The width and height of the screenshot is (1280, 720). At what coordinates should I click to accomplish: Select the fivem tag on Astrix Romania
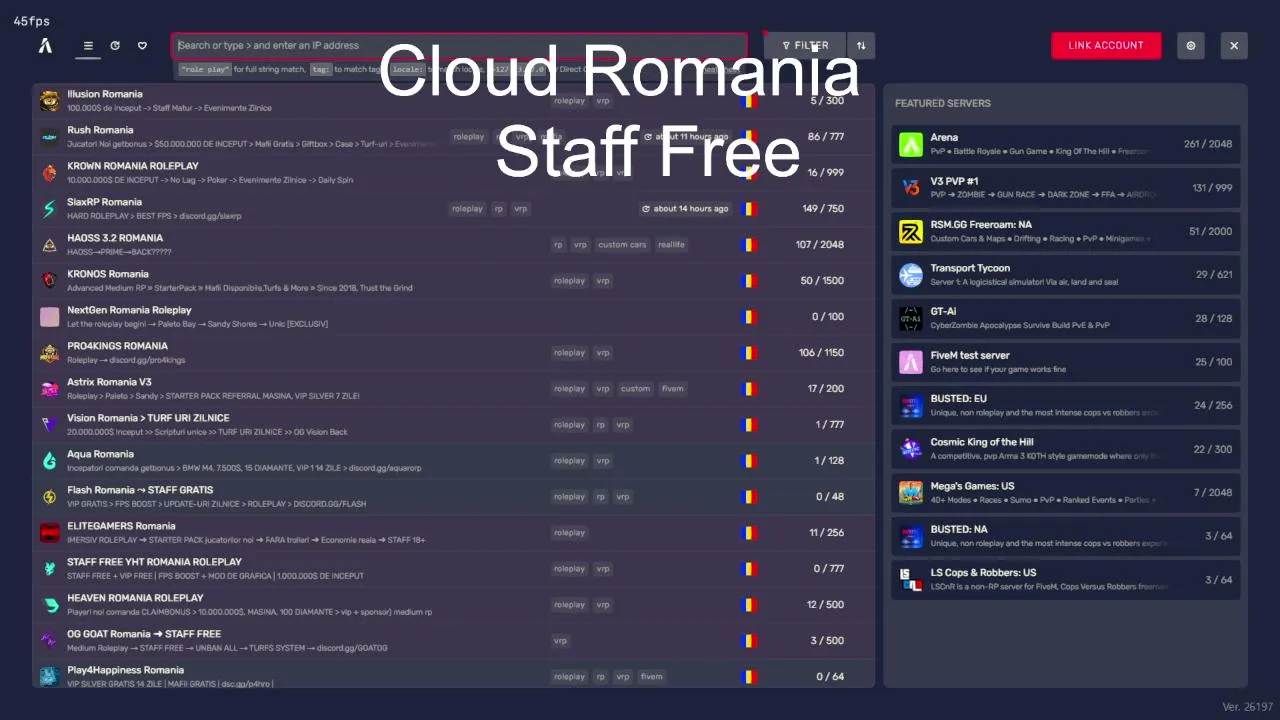(x=672, y=389)
